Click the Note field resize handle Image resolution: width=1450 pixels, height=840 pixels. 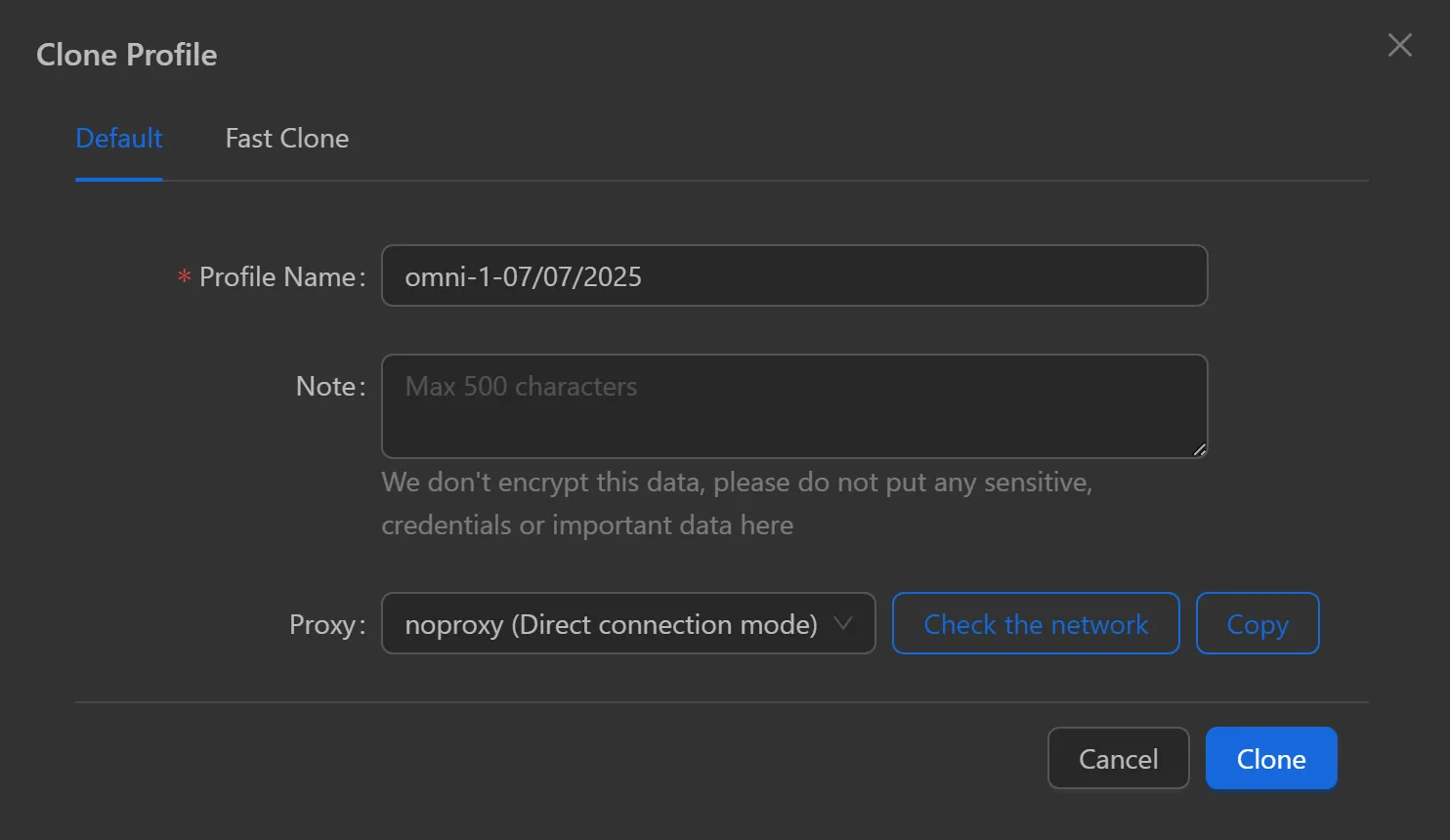(1199, 449)
